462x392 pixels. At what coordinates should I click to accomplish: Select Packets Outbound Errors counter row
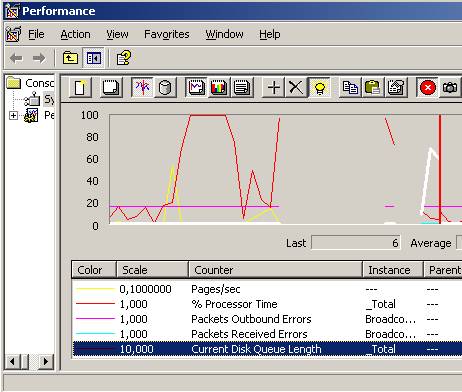click(267, 319)
